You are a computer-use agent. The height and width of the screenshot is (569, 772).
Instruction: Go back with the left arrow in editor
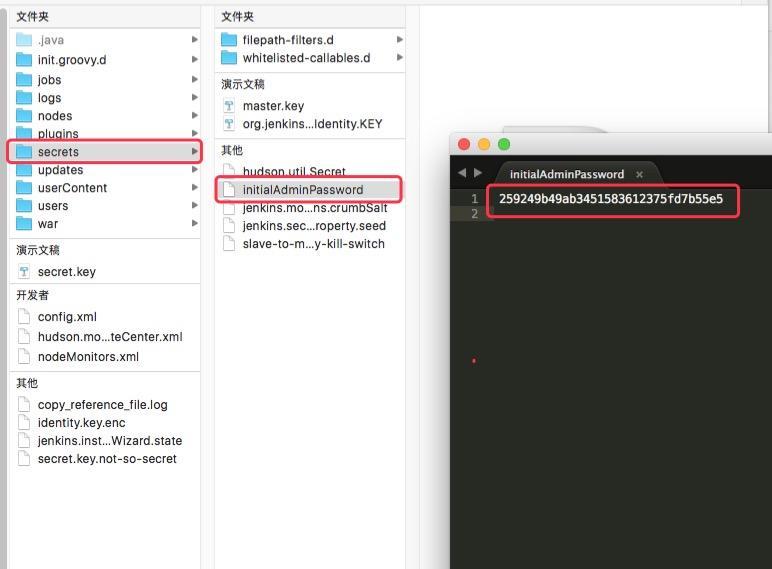click(462, 173)
